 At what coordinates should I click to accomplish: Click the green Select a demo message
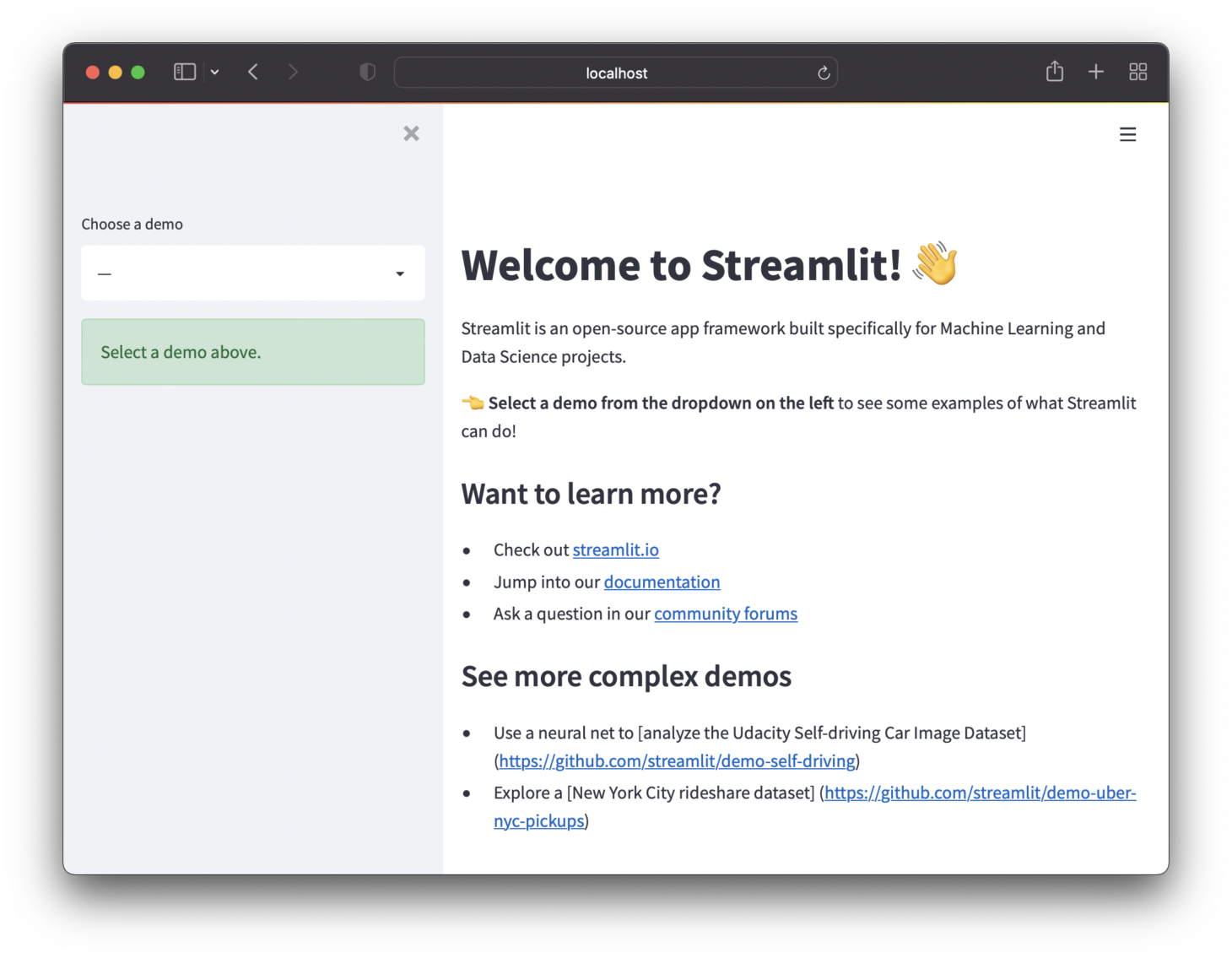pyautogui.click(x=252, y=352)
